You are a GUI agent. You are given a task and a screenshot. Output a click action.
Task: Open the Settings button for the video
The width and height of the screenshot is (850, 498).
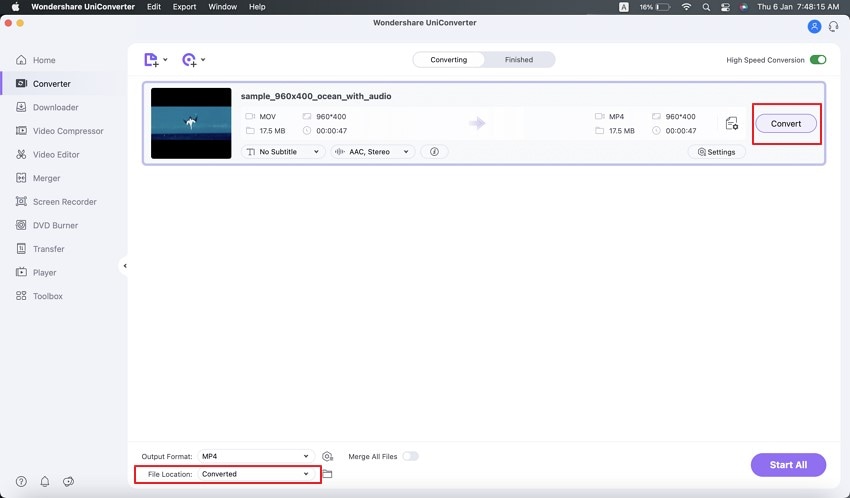pyautogui.click(x=717, y=152)
